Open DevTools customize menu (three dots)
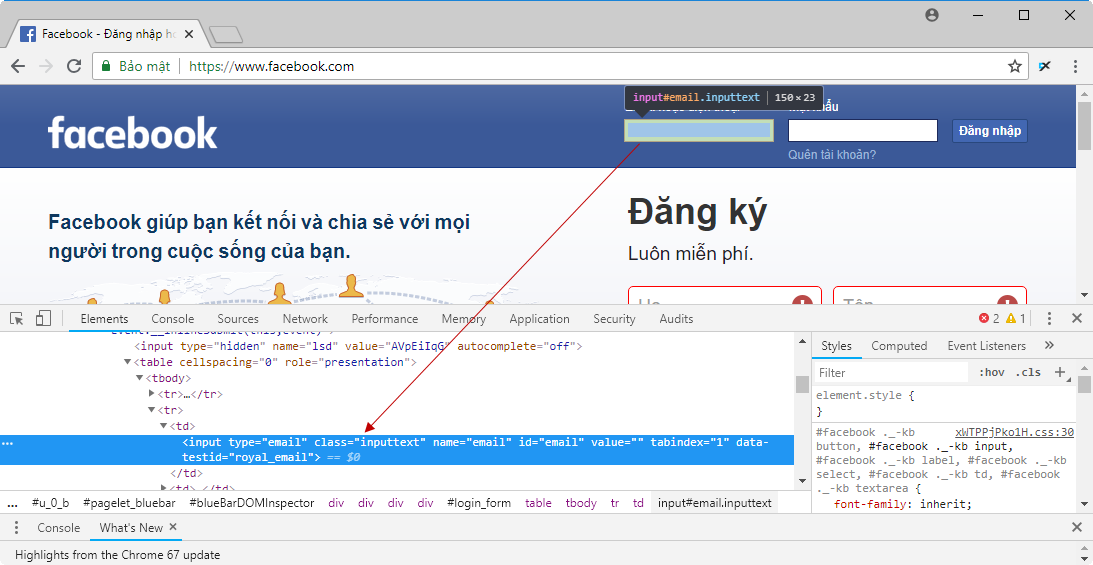The width and height of the screenshot is (1093, 565). 1049,319
